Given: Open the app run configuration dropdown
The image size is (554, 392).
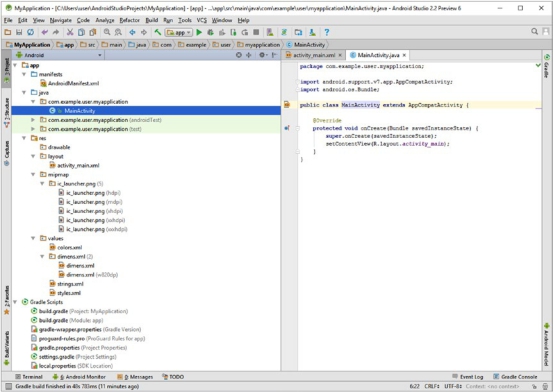Looking at the screenshot, I should 179,33.
